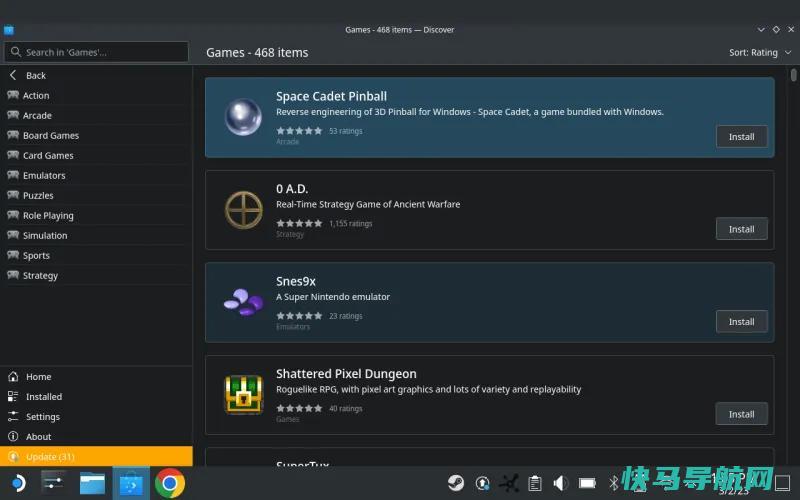Click the gamepad icon beside Strategy
The height and width of the screenshot is (500, 800).
tap(13, 275)
